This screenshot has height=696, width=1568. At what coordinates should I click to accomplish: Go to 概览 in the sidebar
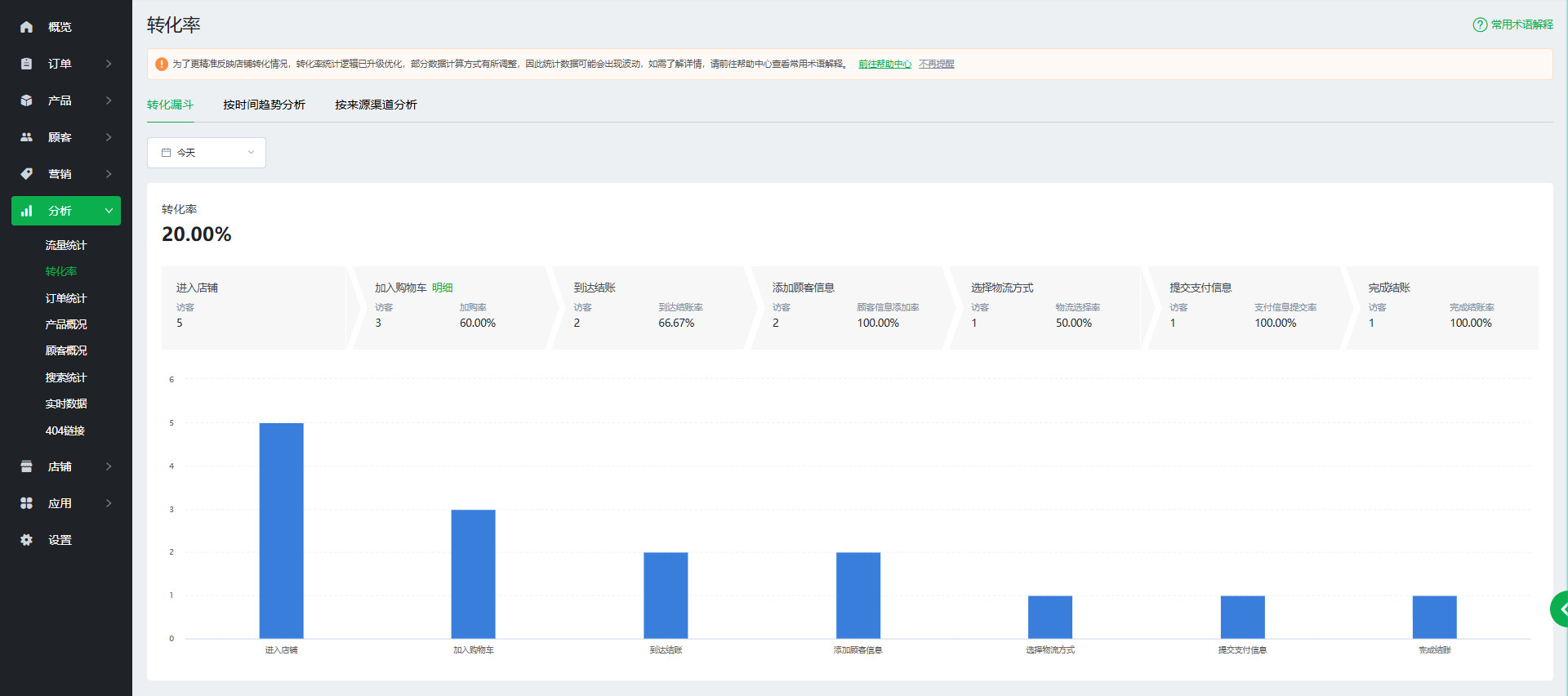pyautogui.click(x=60, y=27)
